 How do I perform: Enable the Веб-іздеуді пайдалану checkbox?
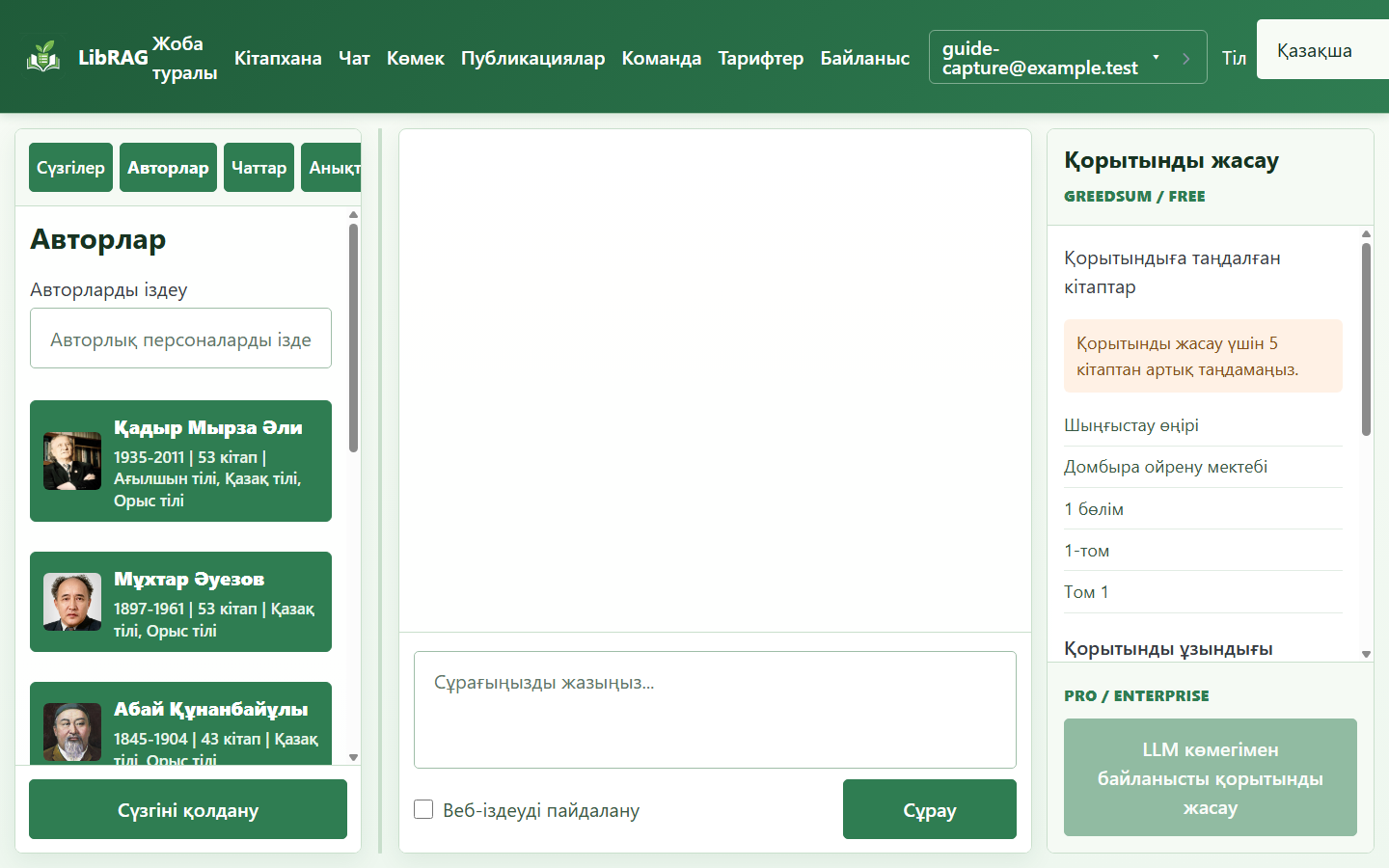[423, 809]
